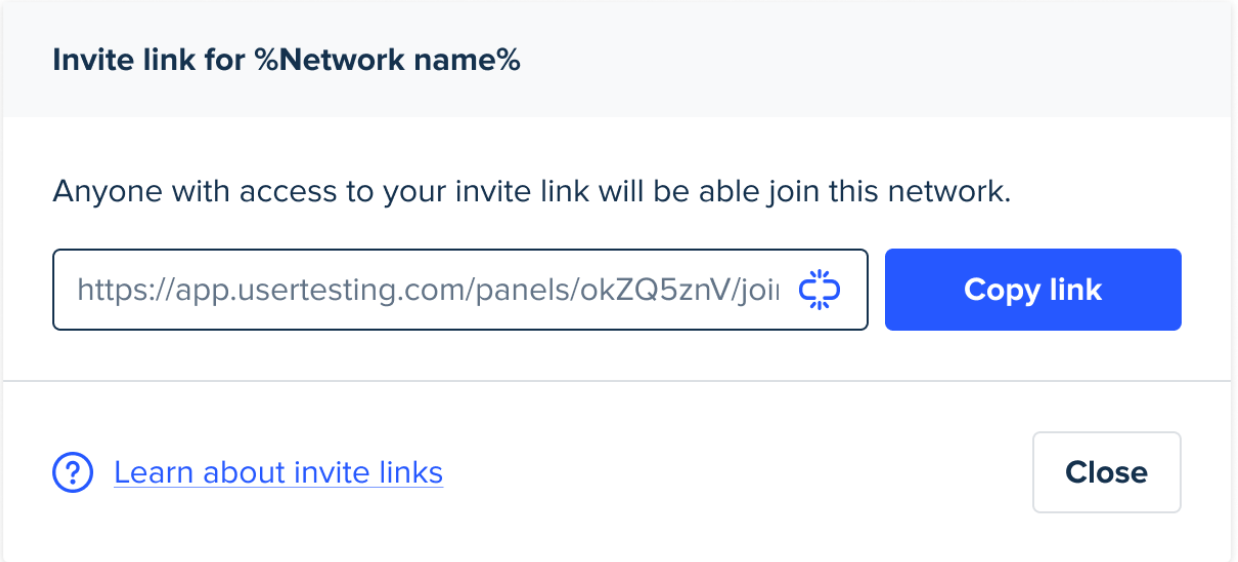Click the broken-chain reset link icon
The width and height of the screenshot is (1238, 562).
tap(819, 290)
